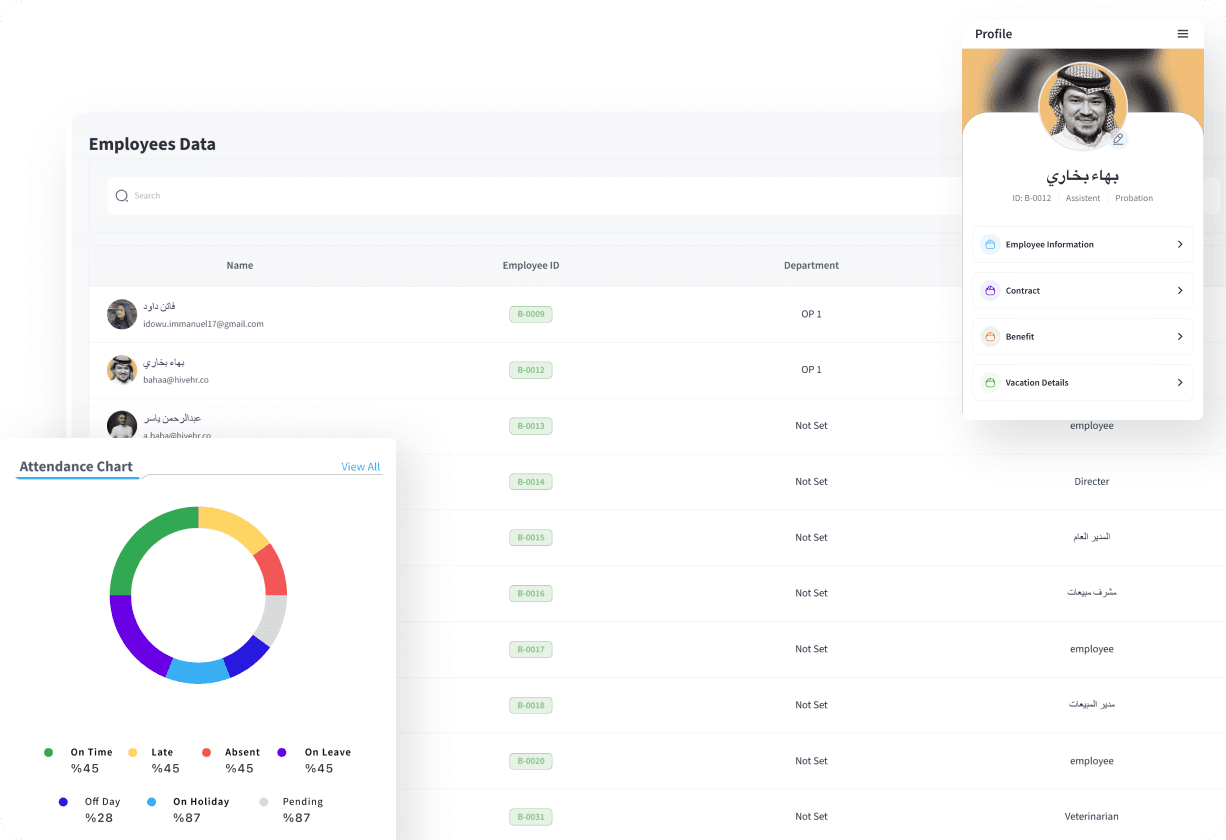Click the orange Benefit icon

point(990,337)
